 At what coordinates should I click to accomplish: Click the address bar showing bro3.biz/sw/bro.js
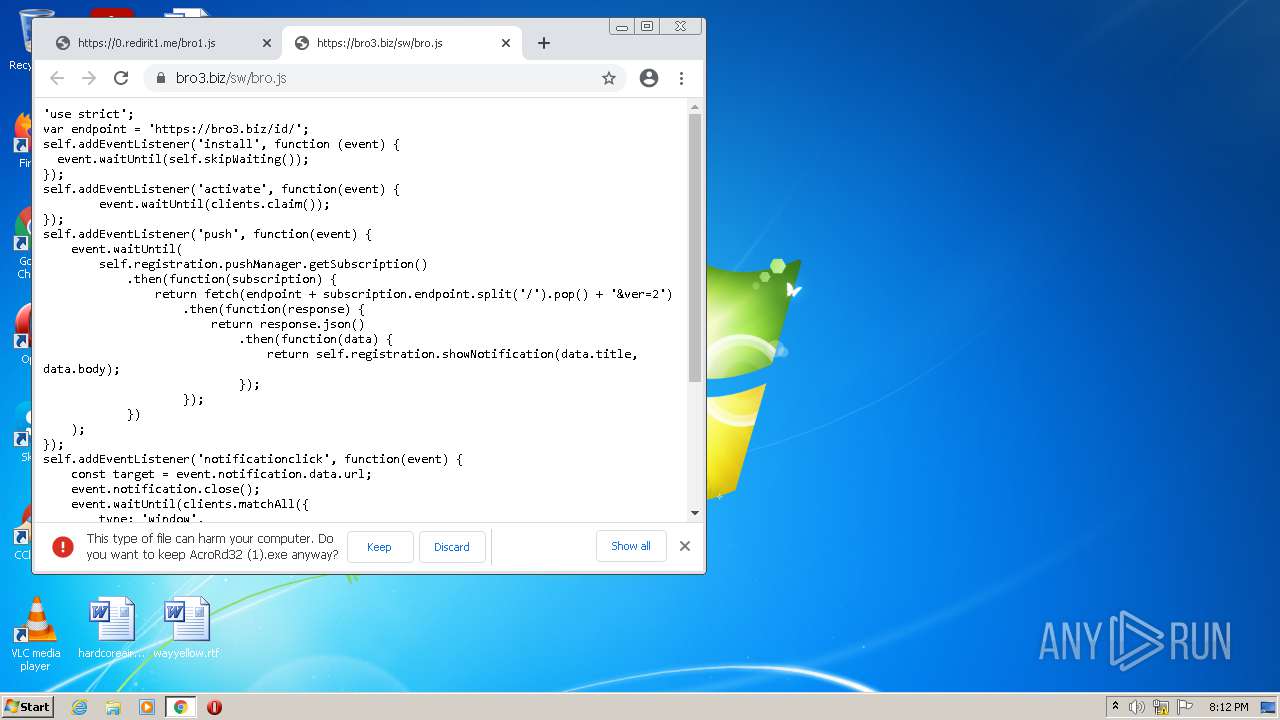point(385,78)
